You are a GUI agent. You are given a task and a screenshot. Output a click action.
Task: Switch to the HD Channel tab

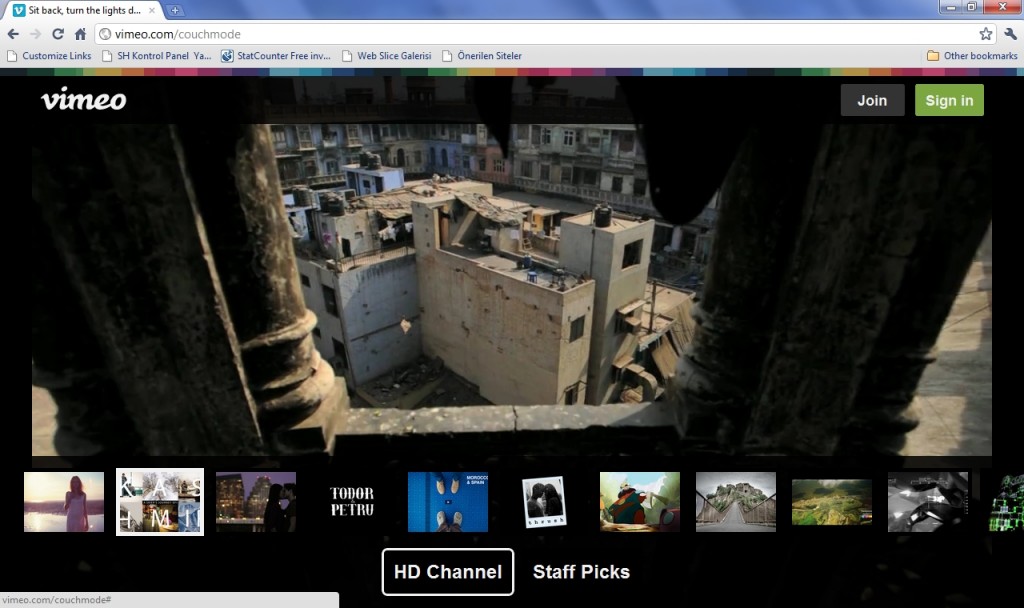447,572
